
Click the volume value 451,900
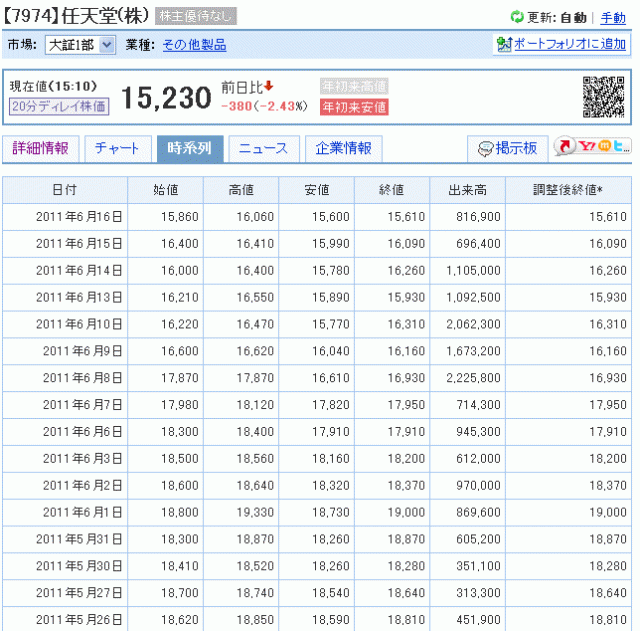point(478,620)
